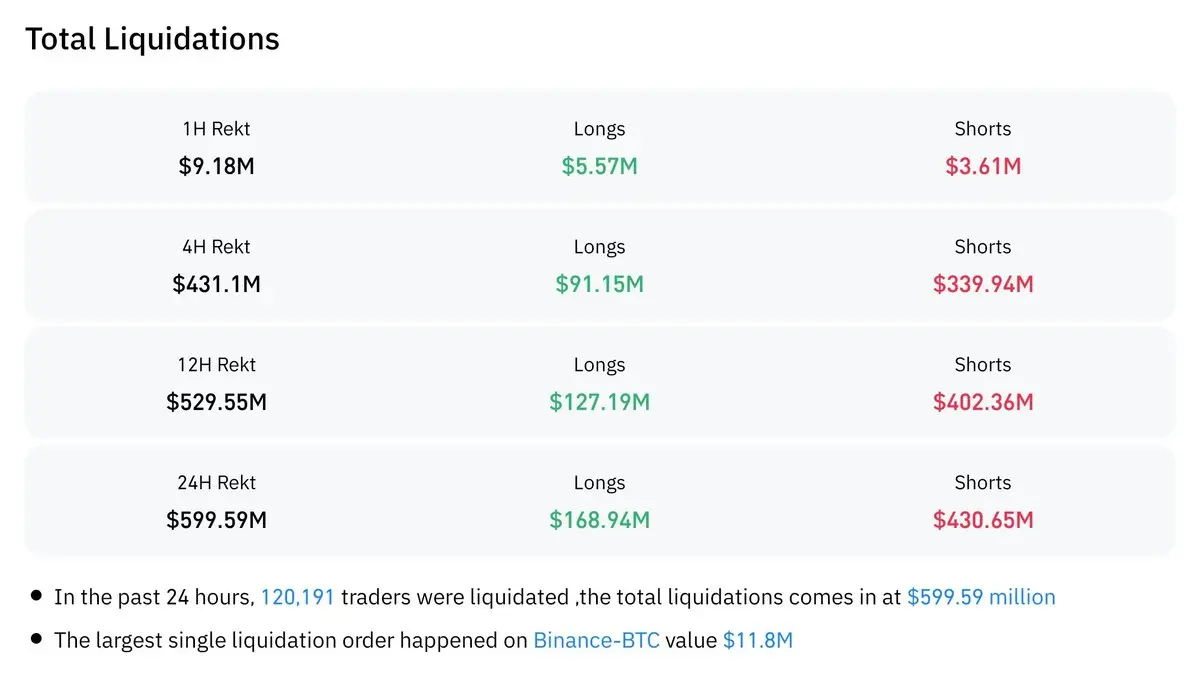The height and width of the screenshot is (692, 1200).
Task: Click the 12H Longs value $127.19M
Action: (x=599, y=402)
